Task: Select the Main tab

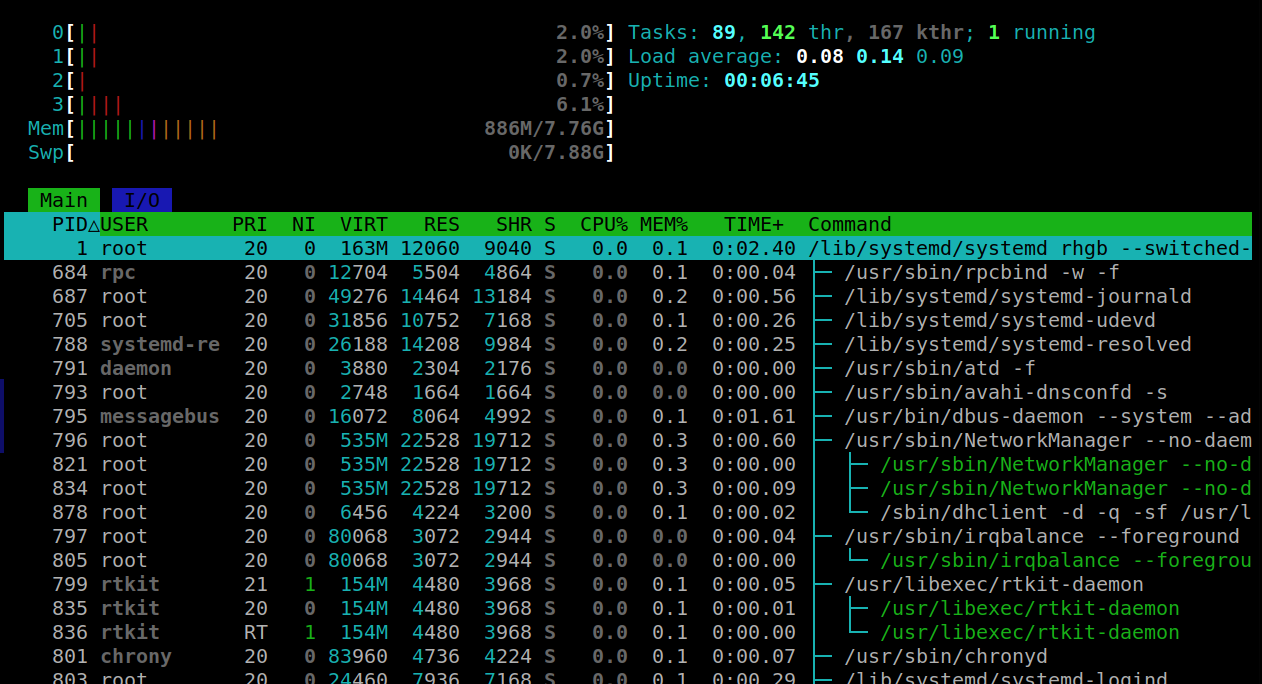Action: (x=64, y=200)
